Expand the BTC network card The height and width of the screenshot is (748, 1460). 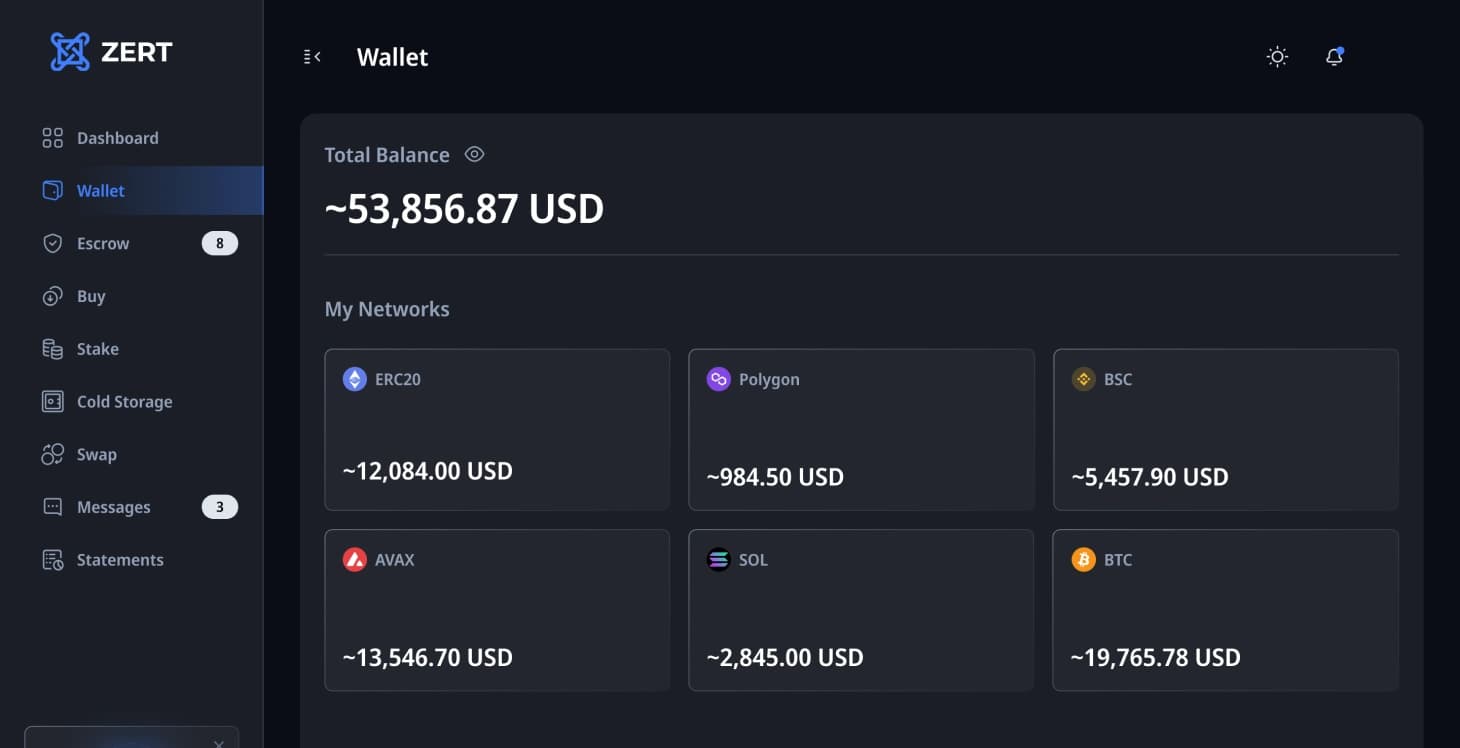point(1225,610)
